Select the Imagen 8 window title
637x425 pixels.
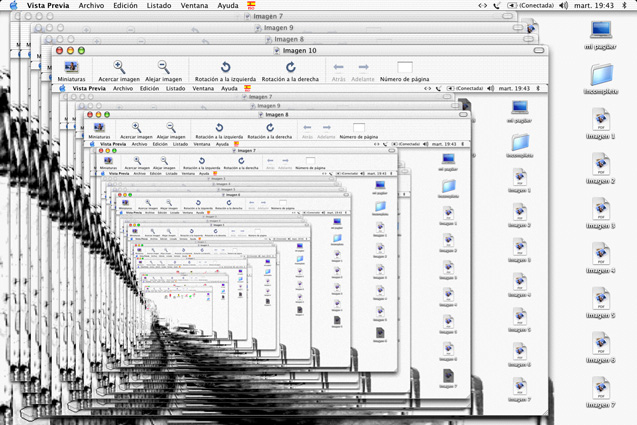pyautogui.click(x=289, y=39)
